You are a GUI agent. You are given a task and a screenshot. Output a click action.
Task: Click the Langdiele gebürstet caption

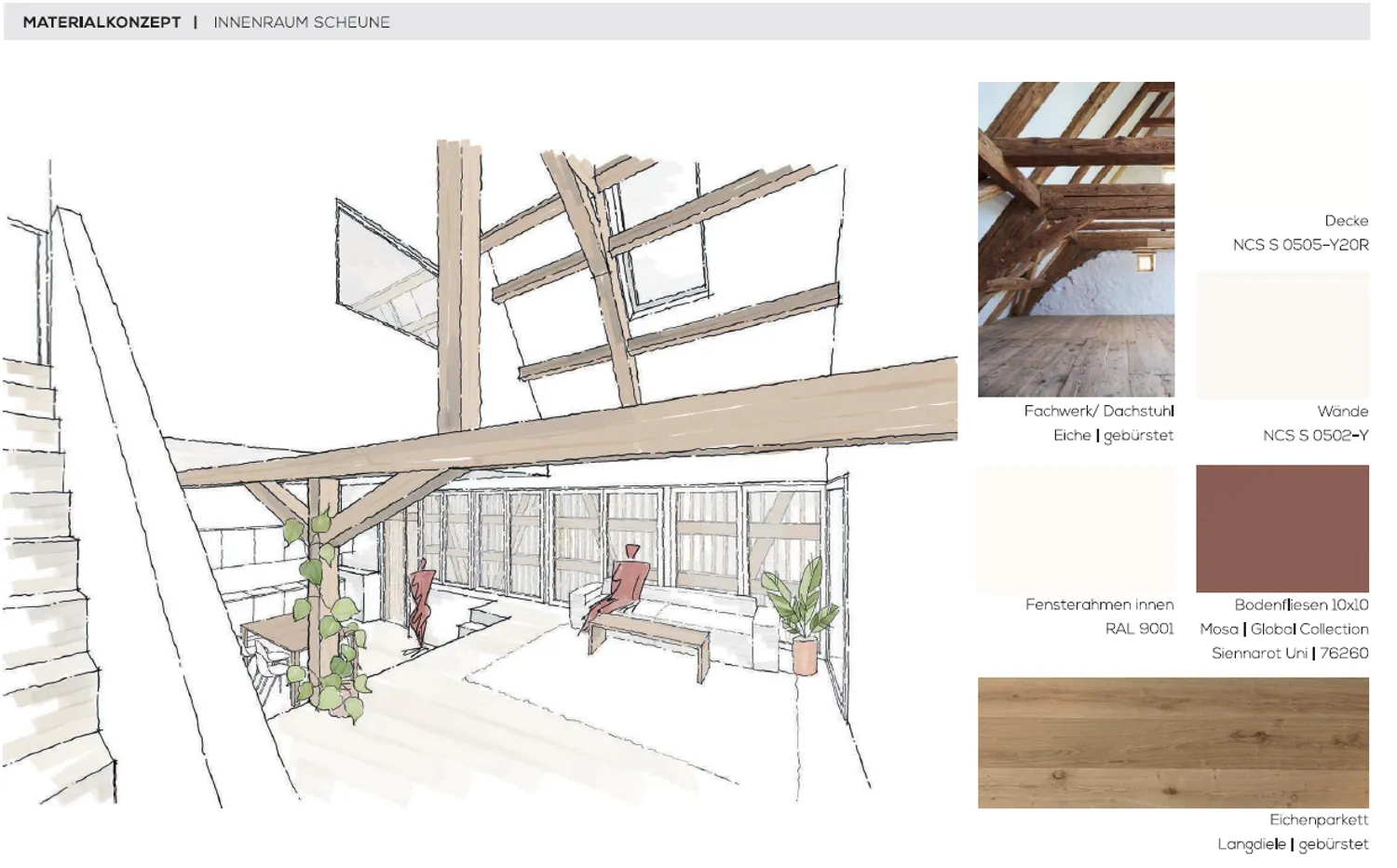click(1293, 844)
